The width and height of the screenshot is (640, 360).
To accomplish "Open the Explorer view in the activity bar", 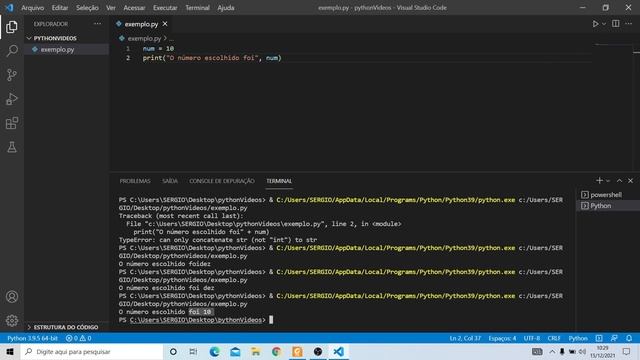I will click(x=12, y=27).
